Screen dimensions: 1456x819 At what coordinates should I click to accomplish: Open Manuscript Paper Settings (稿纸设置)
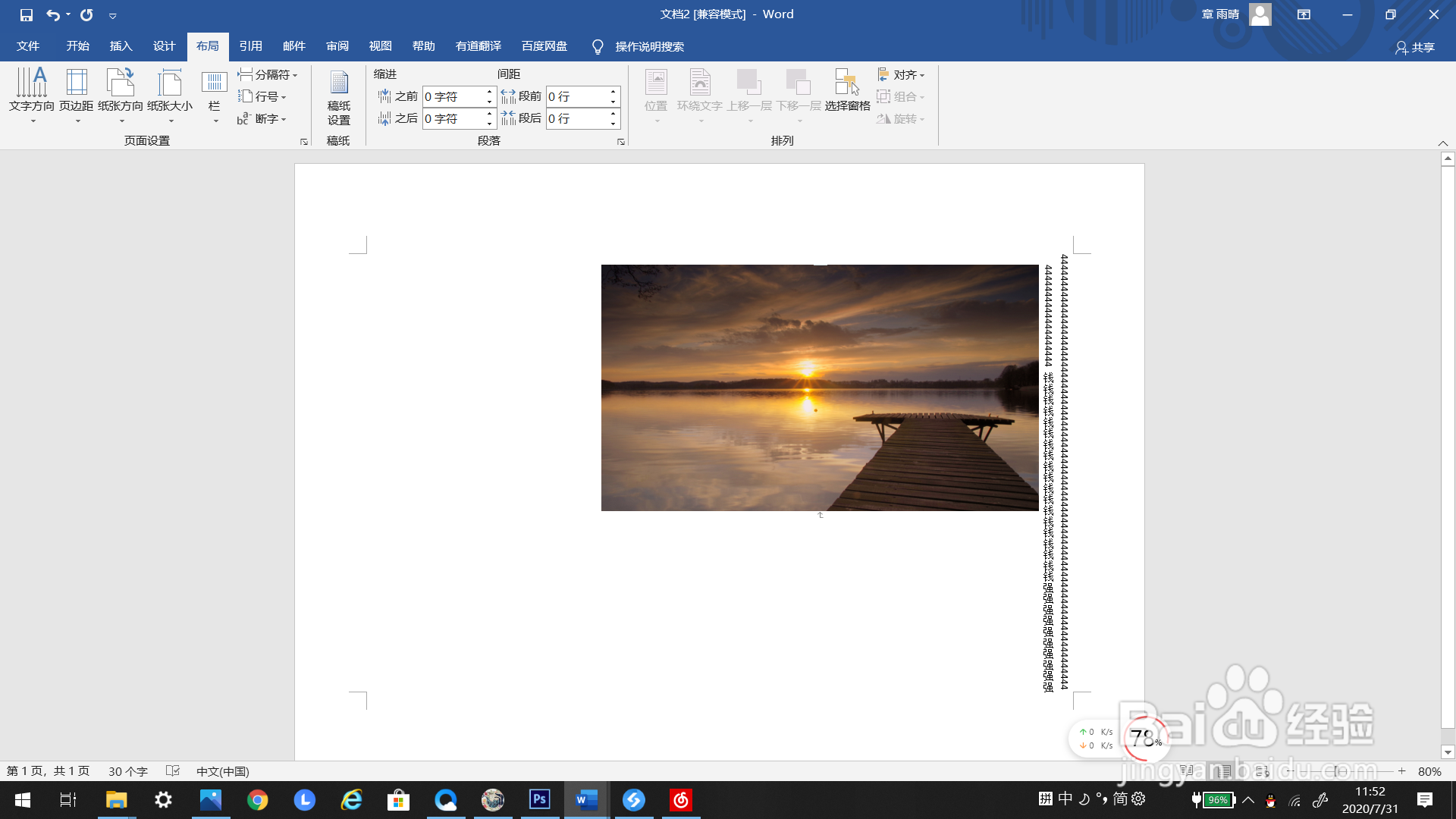click(x=338, y=97)
